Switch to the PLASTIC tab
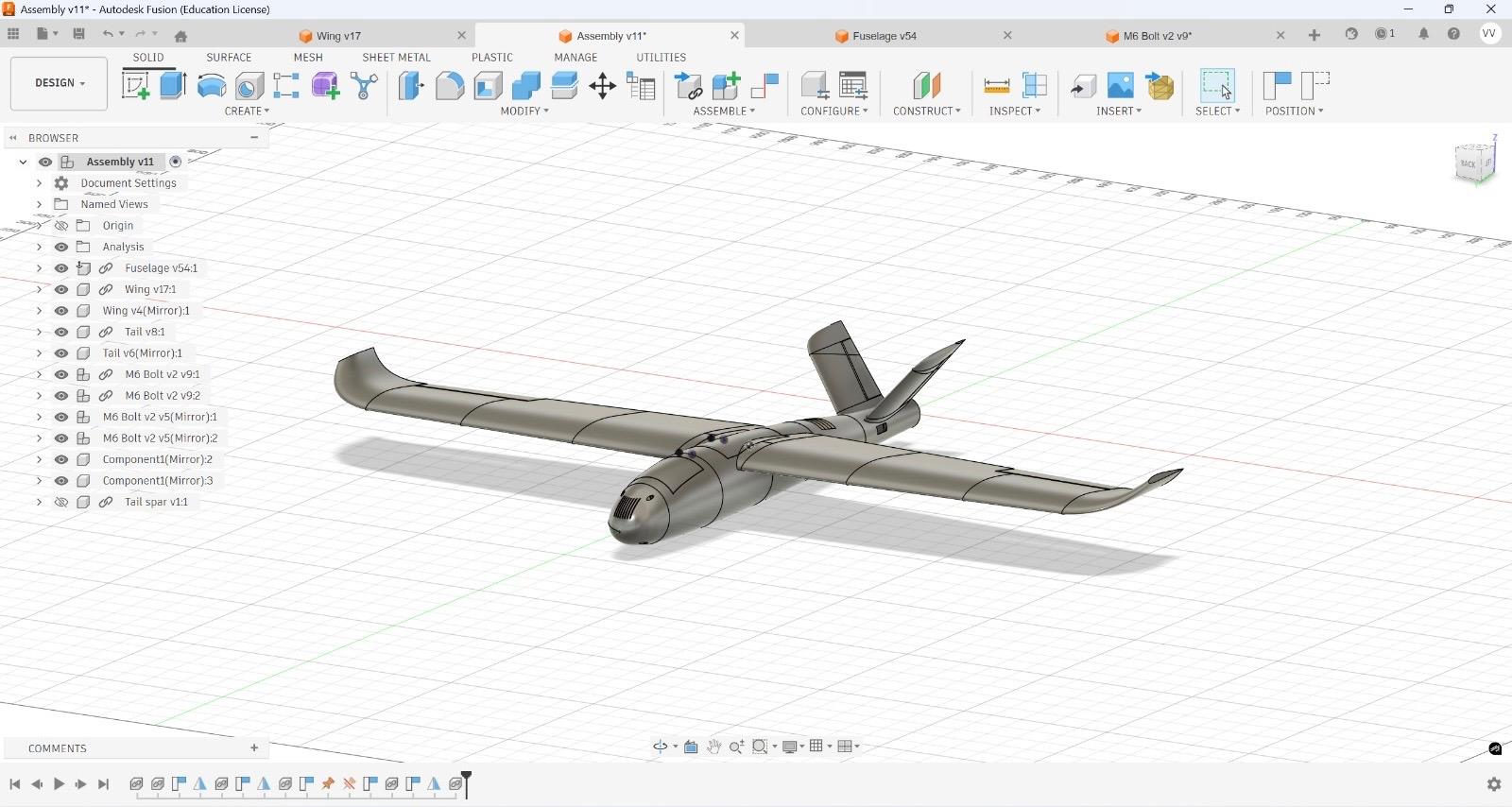This screenshot has width=1512, height=807. (492, 57)
